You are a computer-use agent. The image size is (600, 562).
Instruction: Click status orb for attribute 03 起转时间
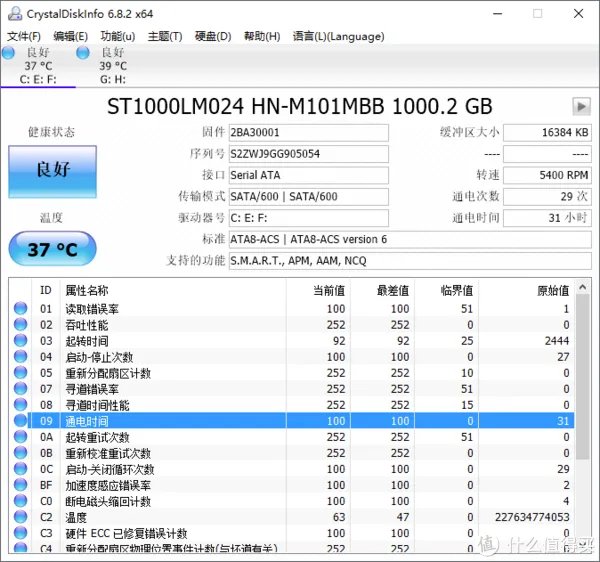click(x=21, y=340)
